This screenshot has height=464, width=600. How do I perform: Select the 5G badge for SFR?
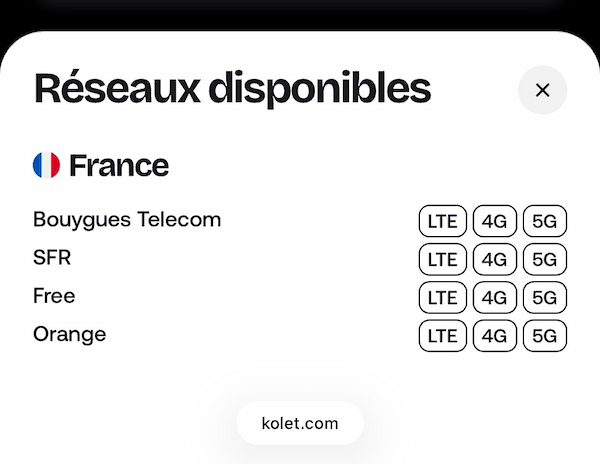545,259
